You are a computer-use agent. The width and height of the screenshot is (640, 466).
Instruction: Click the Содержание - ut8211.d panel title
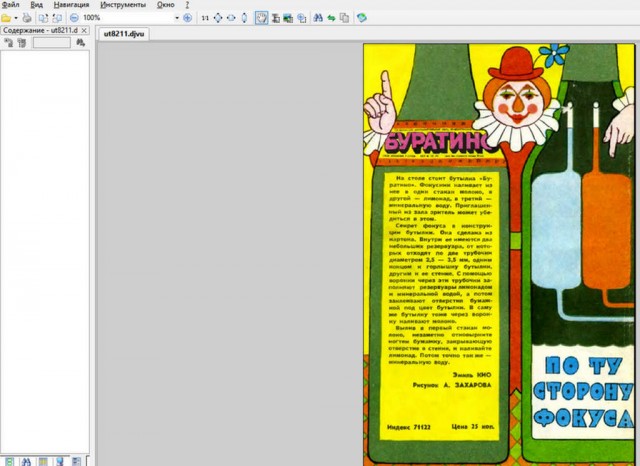pos(40,31)
